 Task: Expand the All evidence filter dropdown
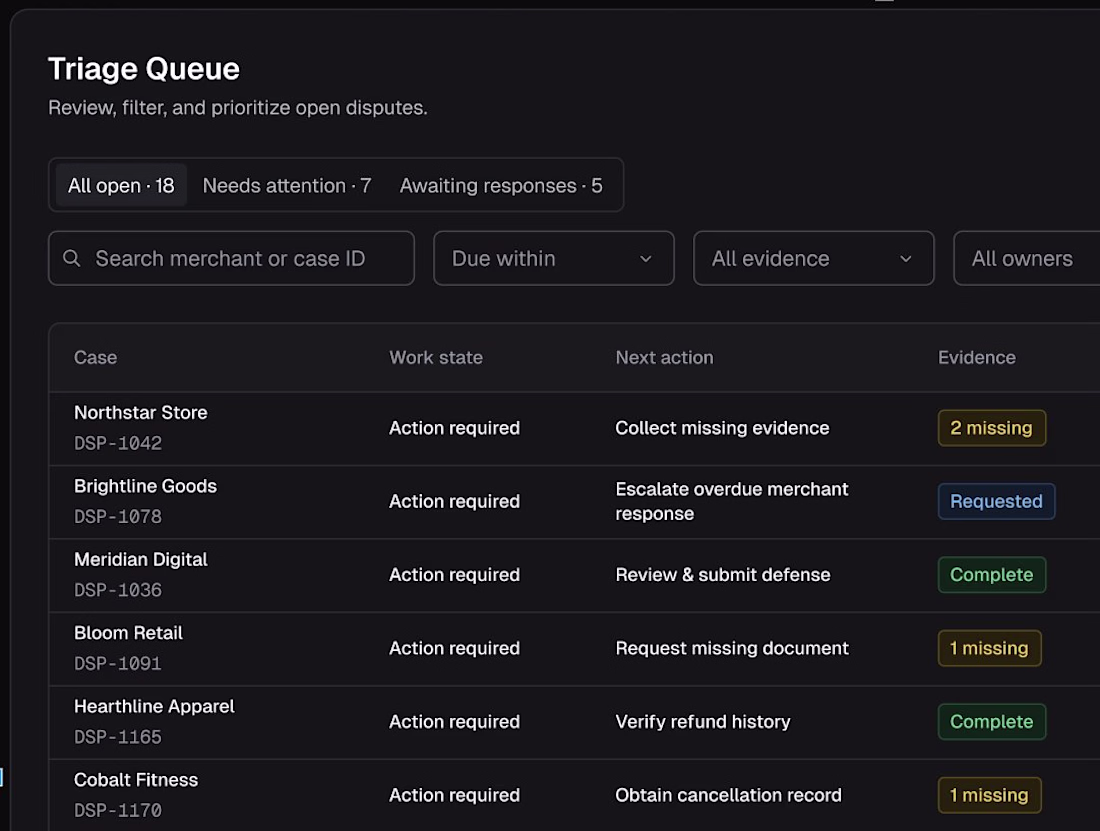pos(814,258)
